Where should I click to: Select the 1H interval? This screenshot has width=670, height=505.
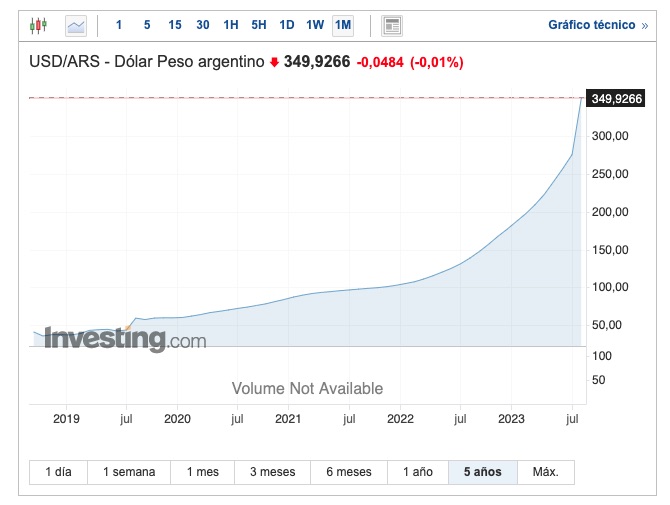(x=231, y=24)
